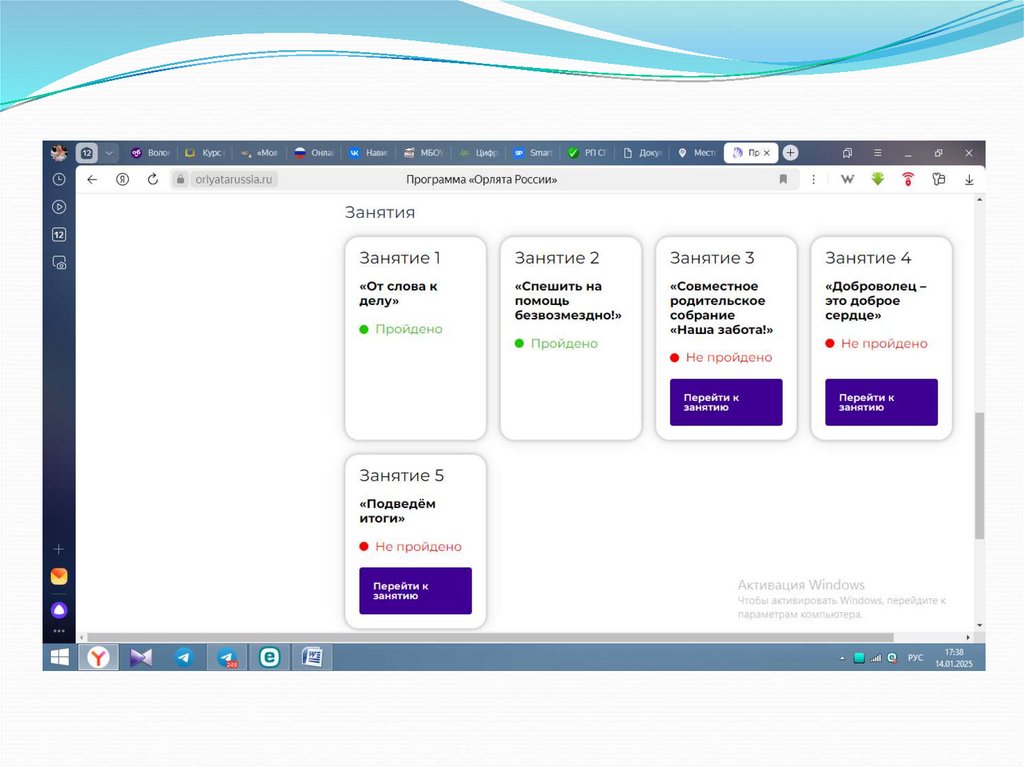
Task: Switch to the МБОУ tab
Action: coord(423,153)
